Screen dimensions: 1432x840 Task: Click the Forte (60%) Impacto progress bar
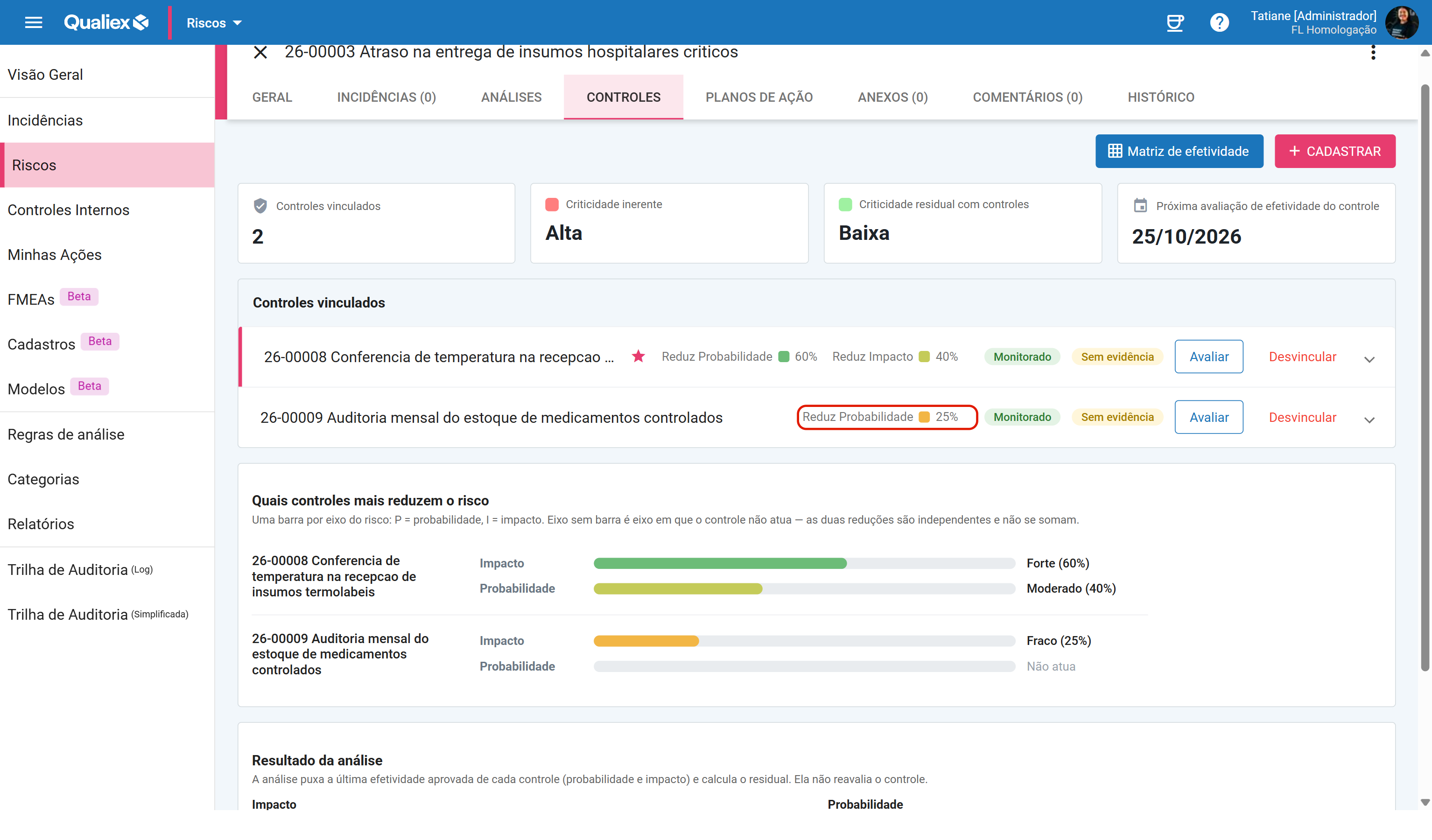point(804,563)
